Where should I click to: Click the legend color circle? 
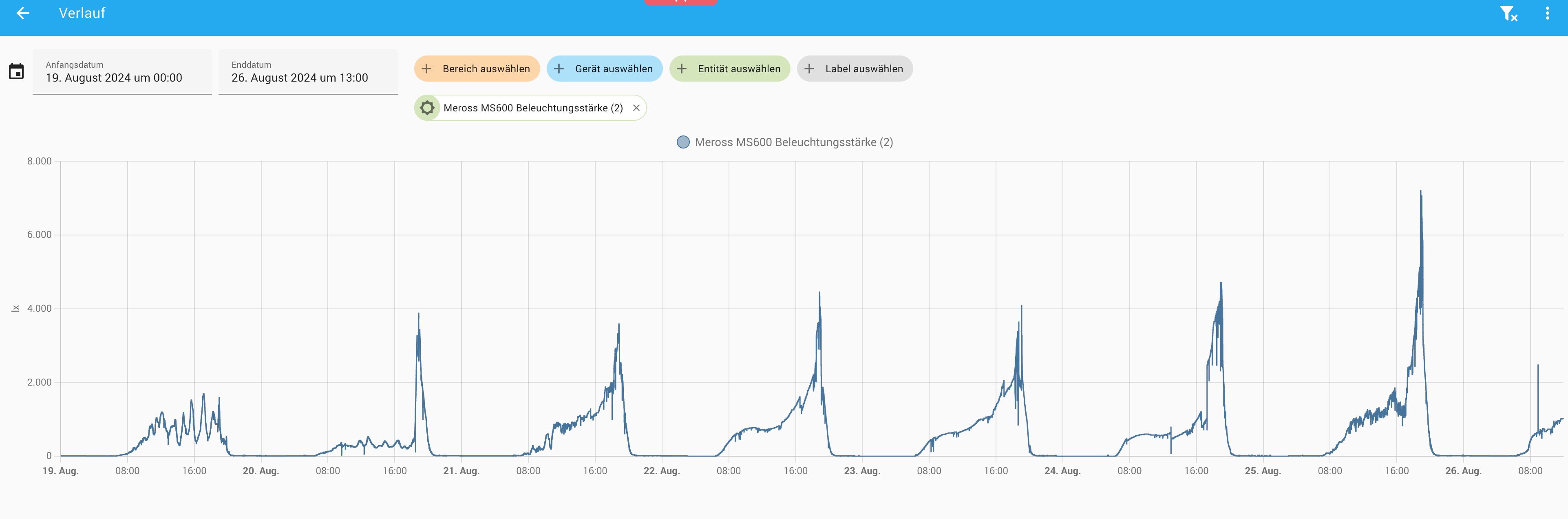(x=683, y=142)
